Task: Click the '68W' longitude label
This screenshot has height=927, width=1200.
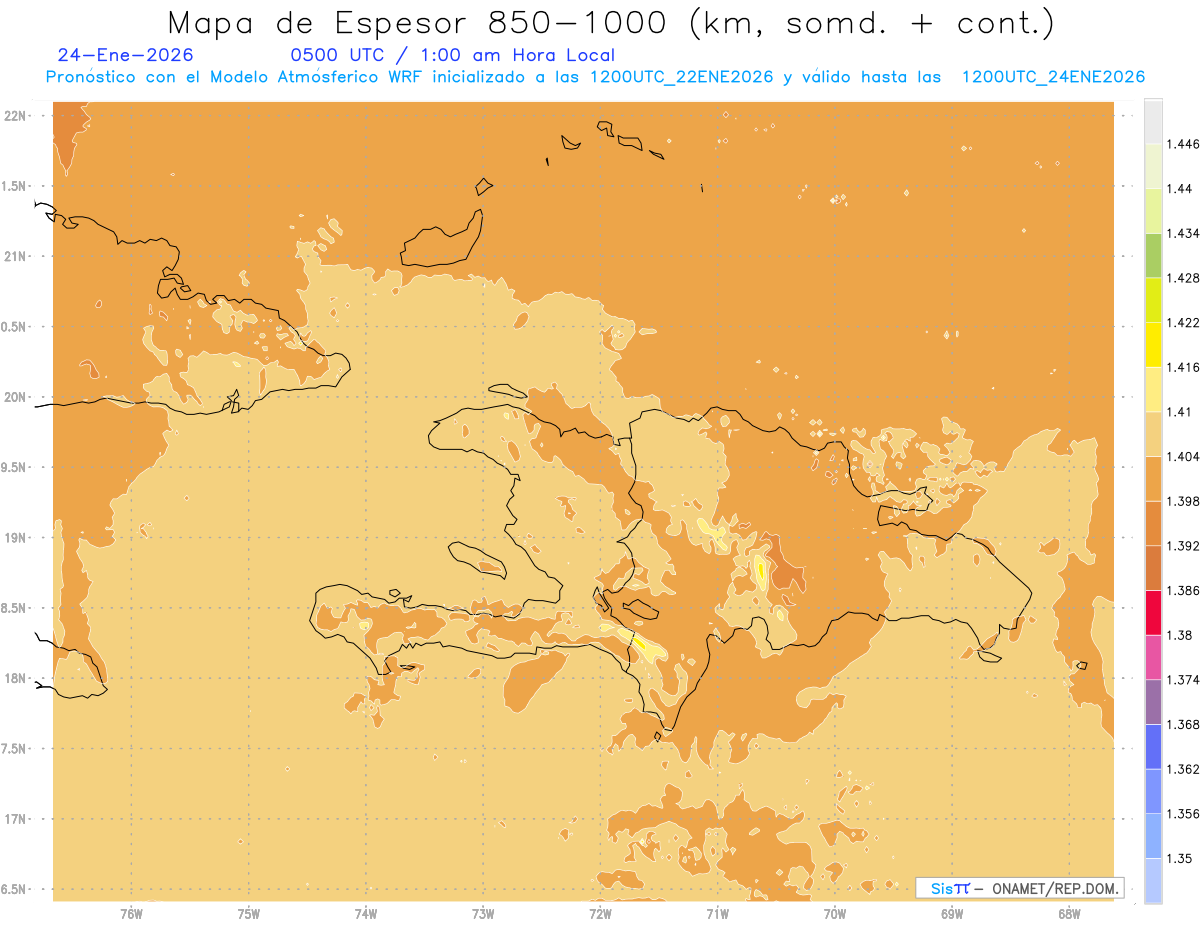Action: 1069,914
